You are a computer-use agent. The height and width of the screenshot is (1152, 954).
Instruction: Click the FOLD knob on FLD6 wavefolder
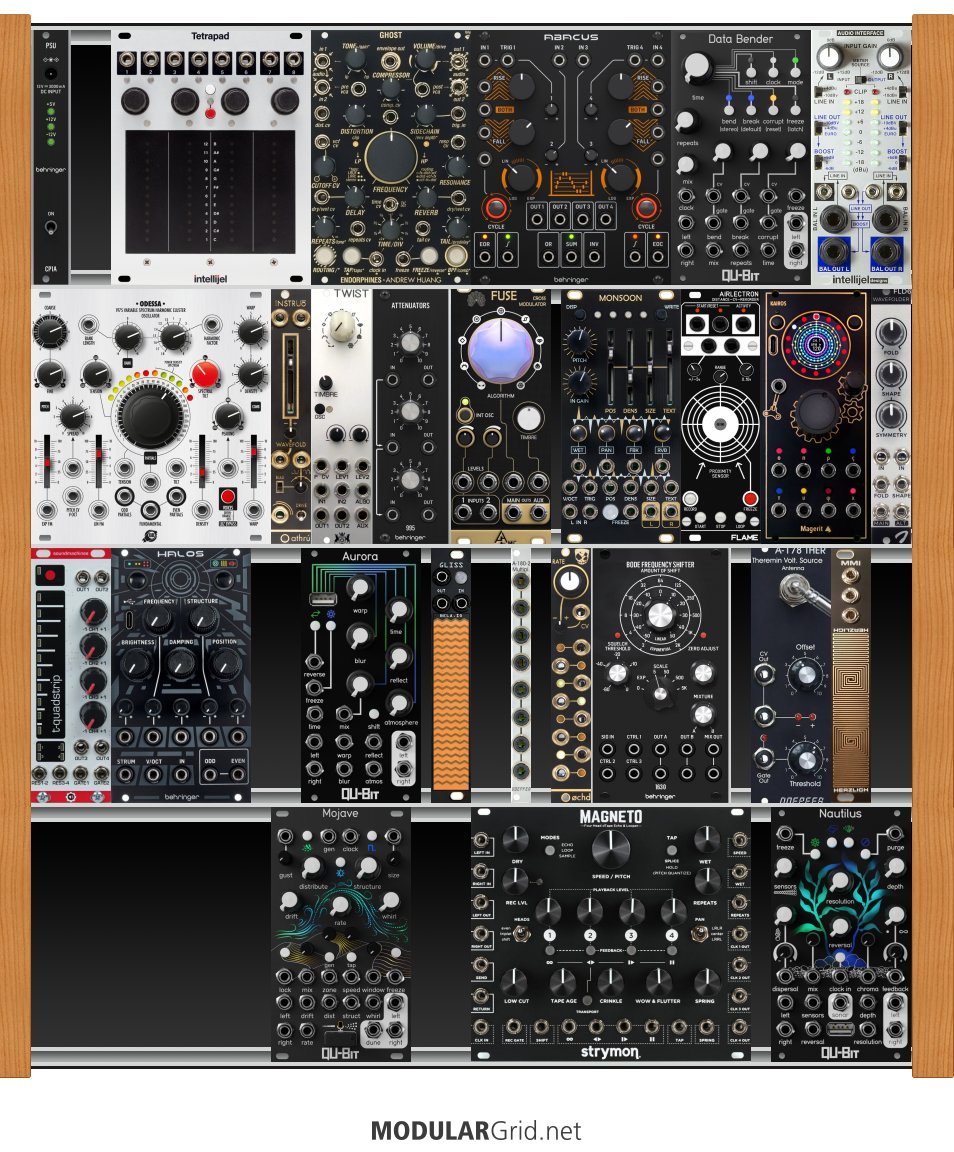pyautogui.click(x=891, y=332)
